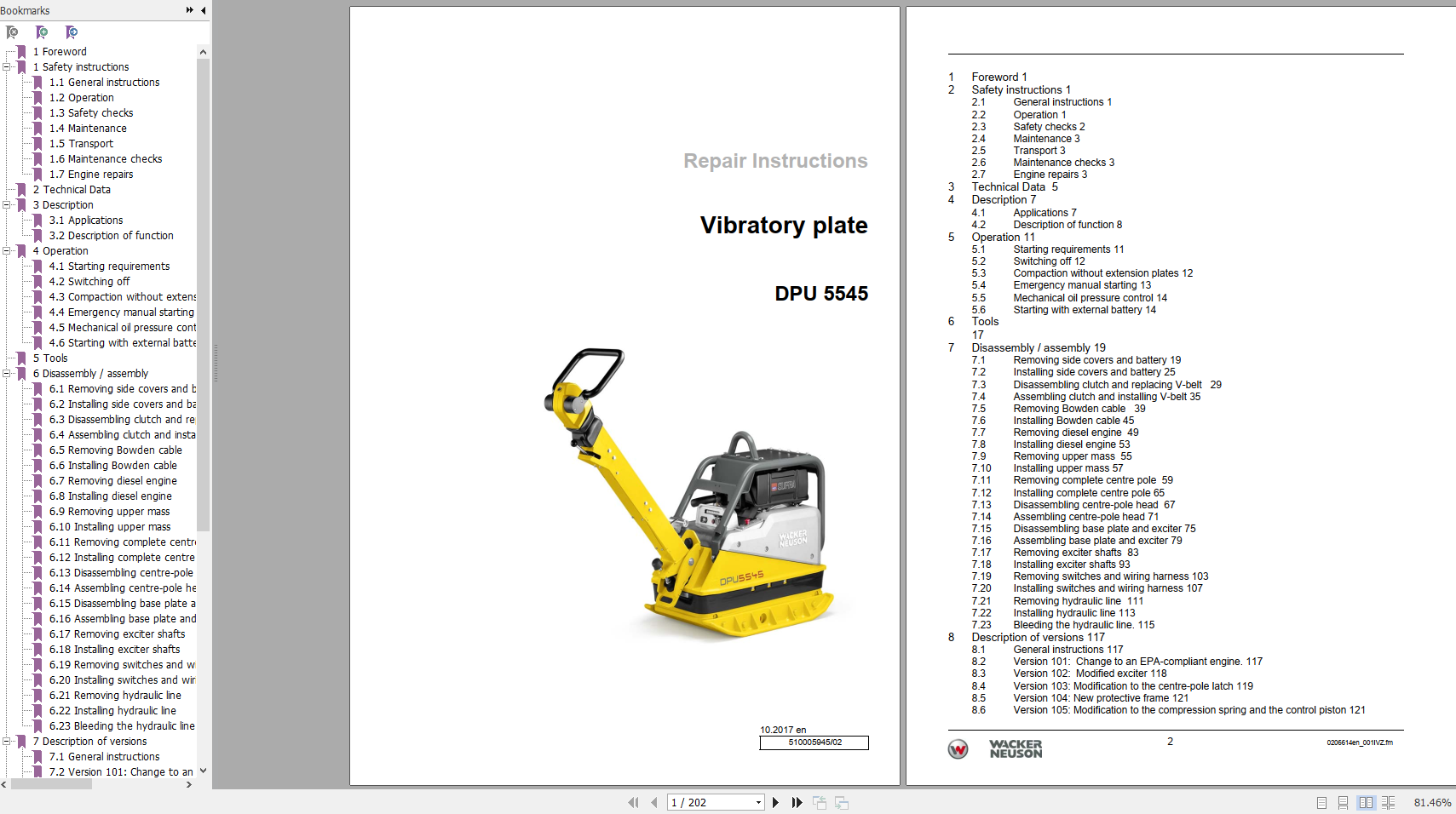
Task: Go to the previous page
Action: coord(653,802)
